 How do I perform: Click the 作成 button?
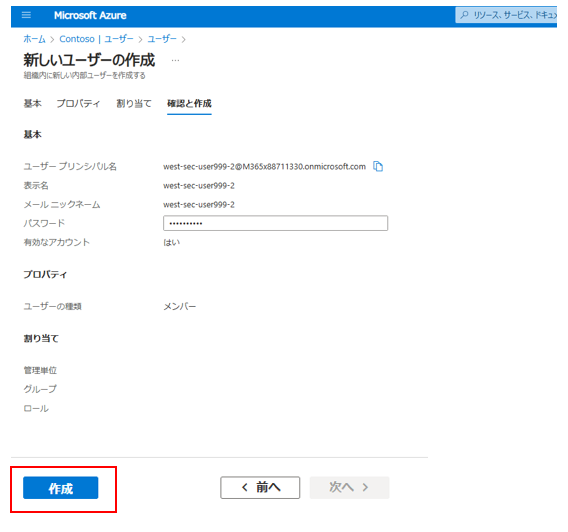[60, 488]
